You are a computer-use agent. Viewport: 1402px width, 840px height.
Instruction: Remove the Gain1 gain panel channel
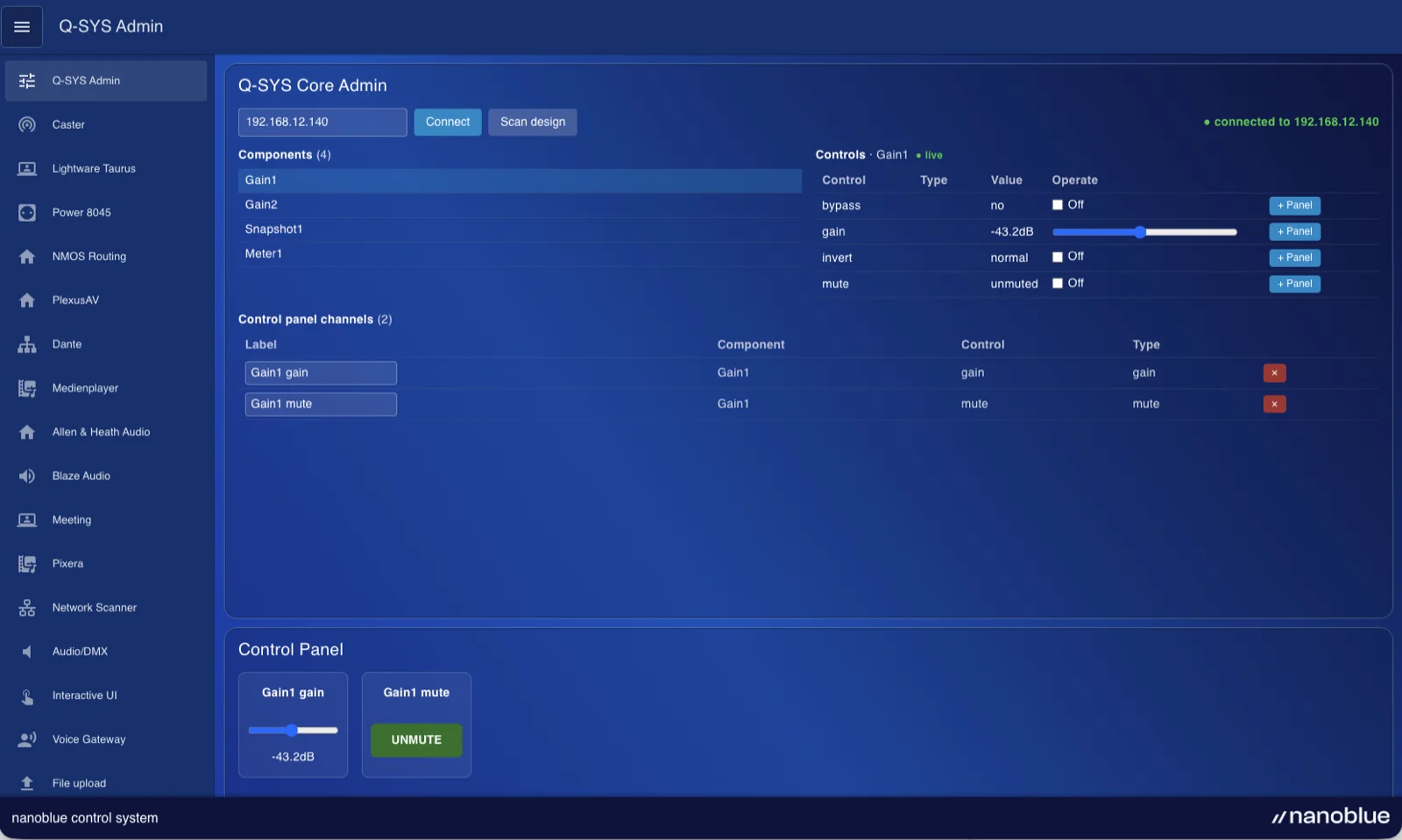click(x=1274, y=373)
